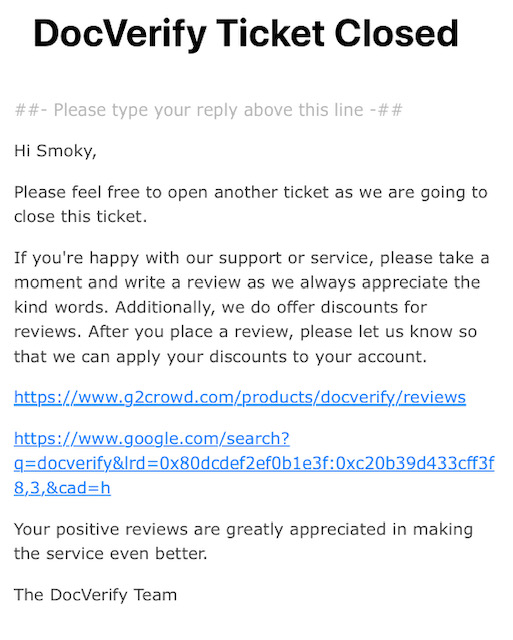
Task: Click the q=docverify&lrd link line
Action: pyautogui.click(x=254, y=464)
